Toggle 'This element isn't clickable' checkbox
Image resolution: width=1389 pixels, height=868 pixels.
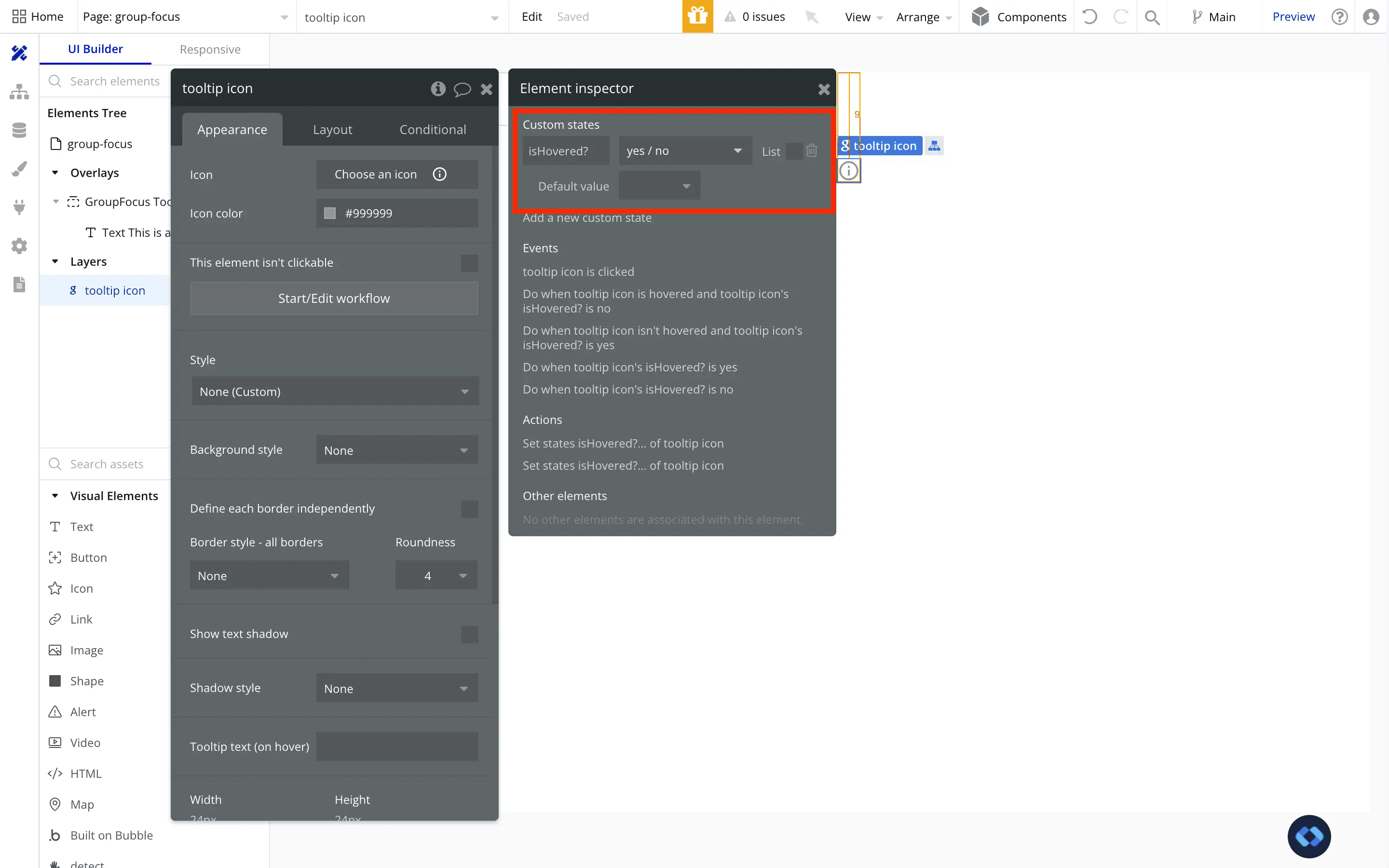[469, 263]
